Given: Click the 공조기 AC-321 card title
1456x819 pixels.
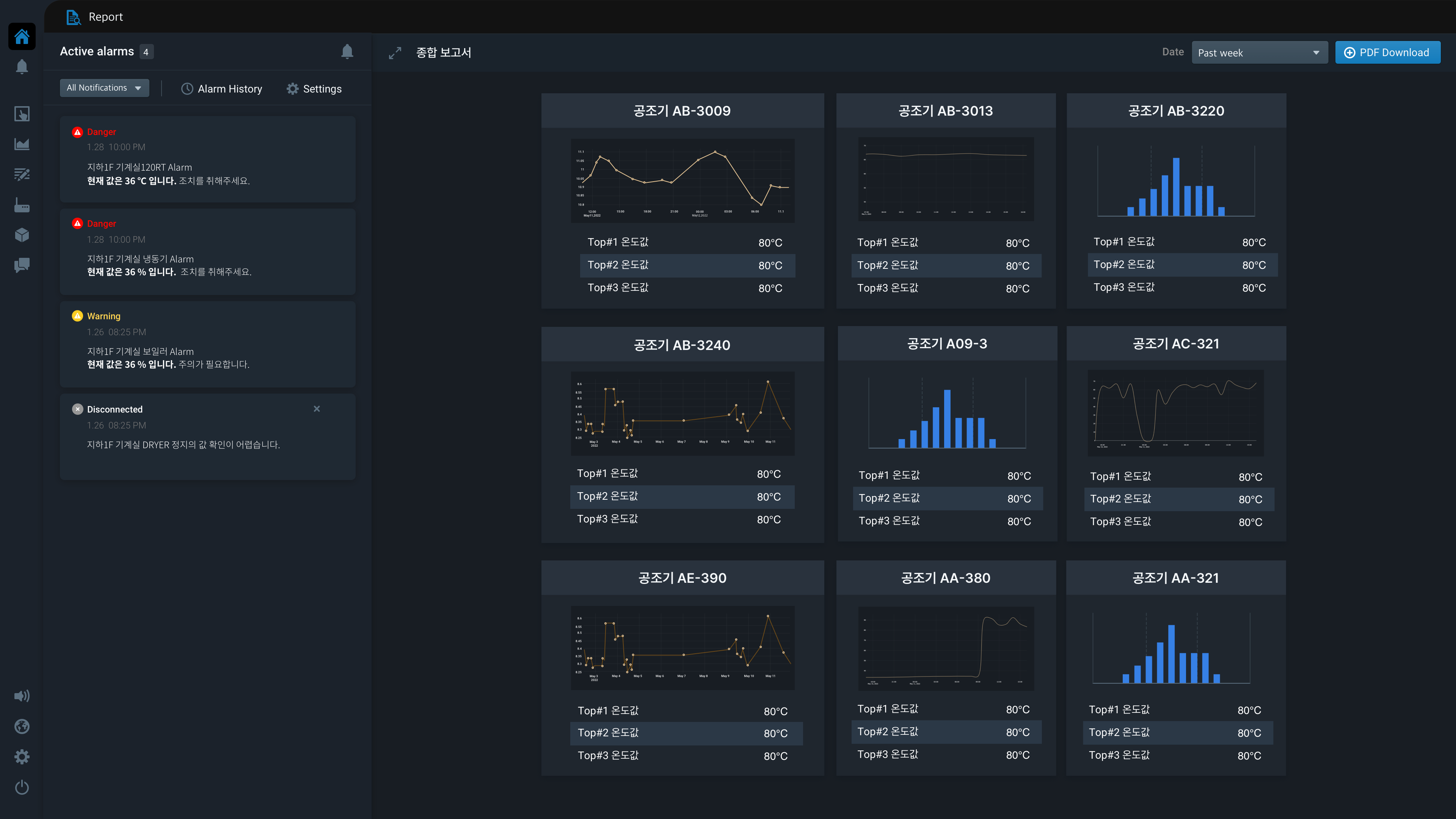Looking at the screenshot, I should coord(1176,344).
